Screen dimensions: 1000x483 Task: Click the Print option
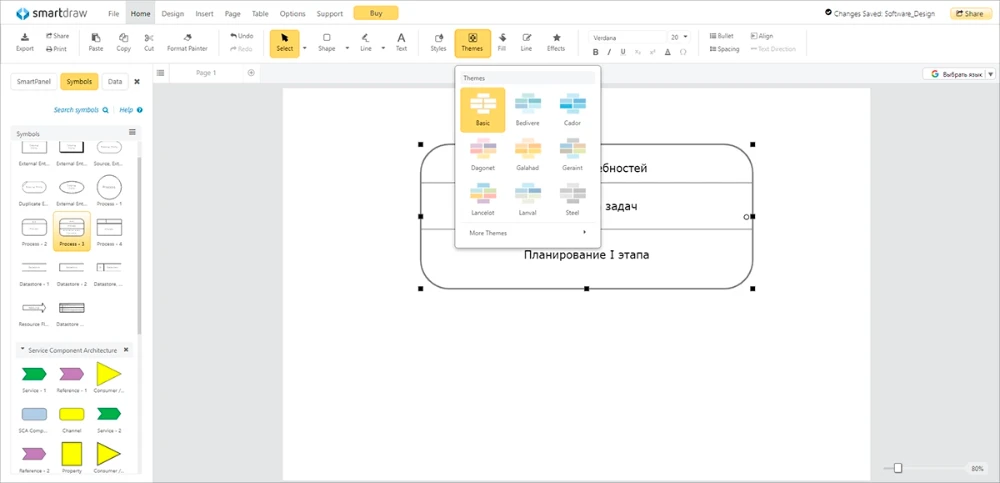56,48
